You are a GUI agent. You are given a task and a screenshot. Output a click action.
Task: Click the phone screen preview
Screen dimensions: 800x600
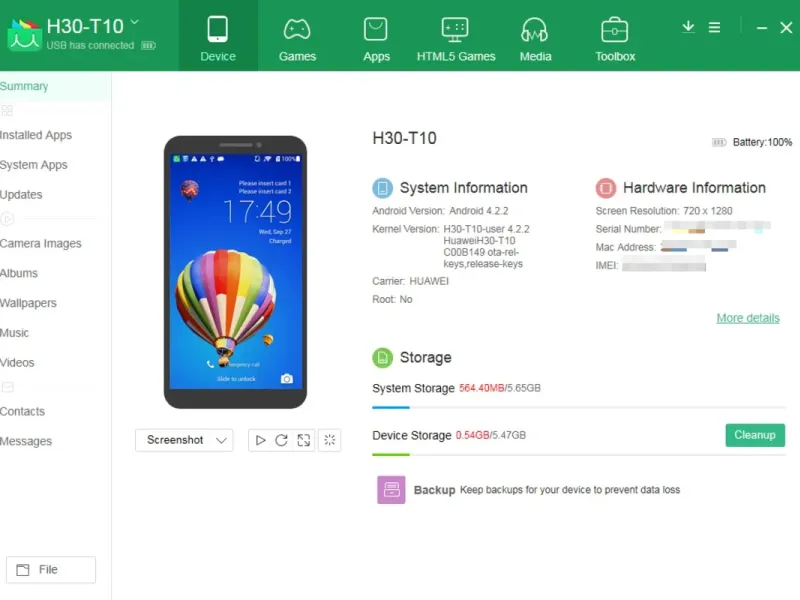click(x=235, y=271)
